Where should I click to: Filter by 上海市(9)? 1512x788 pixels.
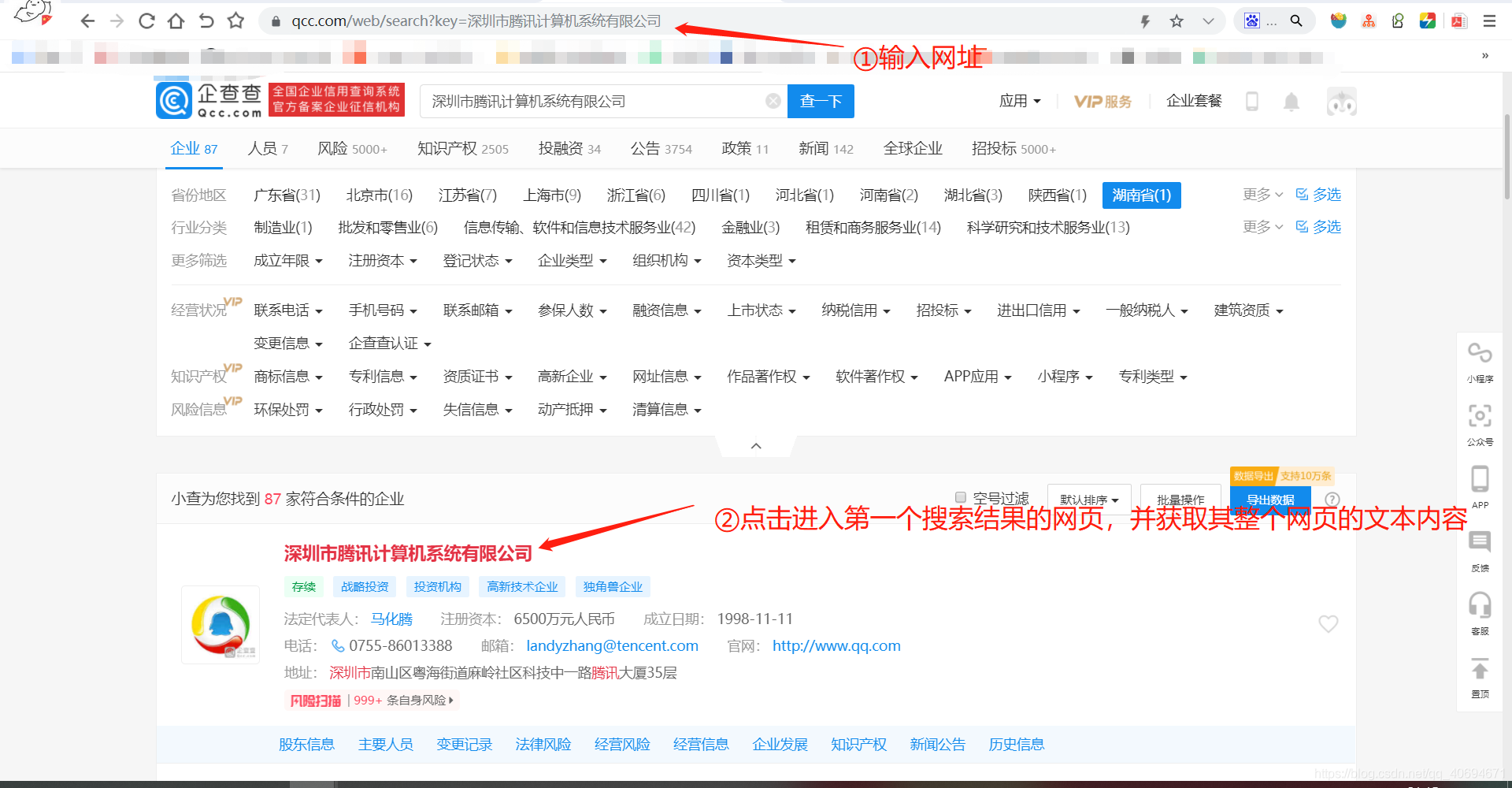coord(552,195)
